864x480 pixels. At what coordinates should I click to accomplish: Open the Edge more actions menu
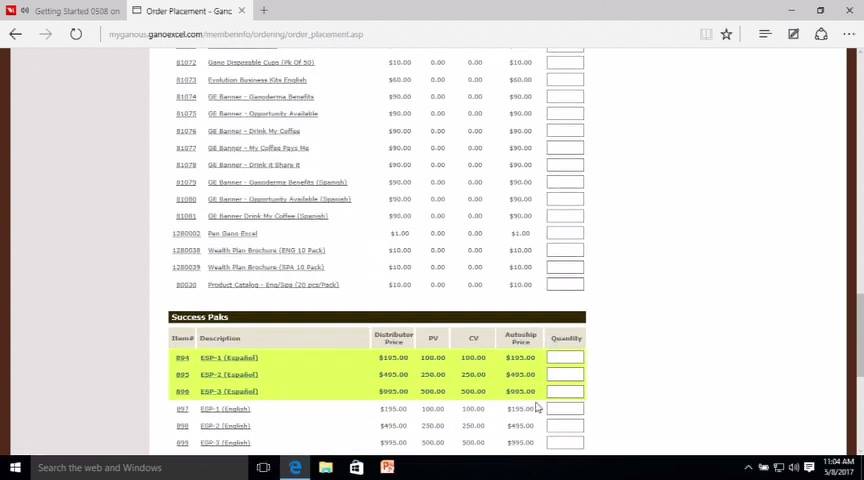pos(849,34)
